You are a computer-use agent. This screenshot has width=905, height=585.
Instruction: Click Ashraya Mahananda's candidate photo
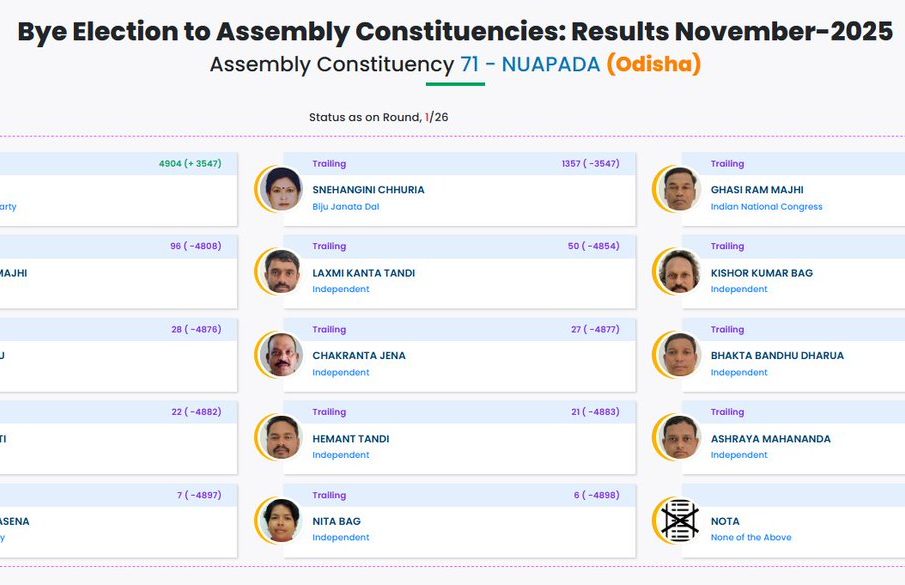[x=681, y=438]
